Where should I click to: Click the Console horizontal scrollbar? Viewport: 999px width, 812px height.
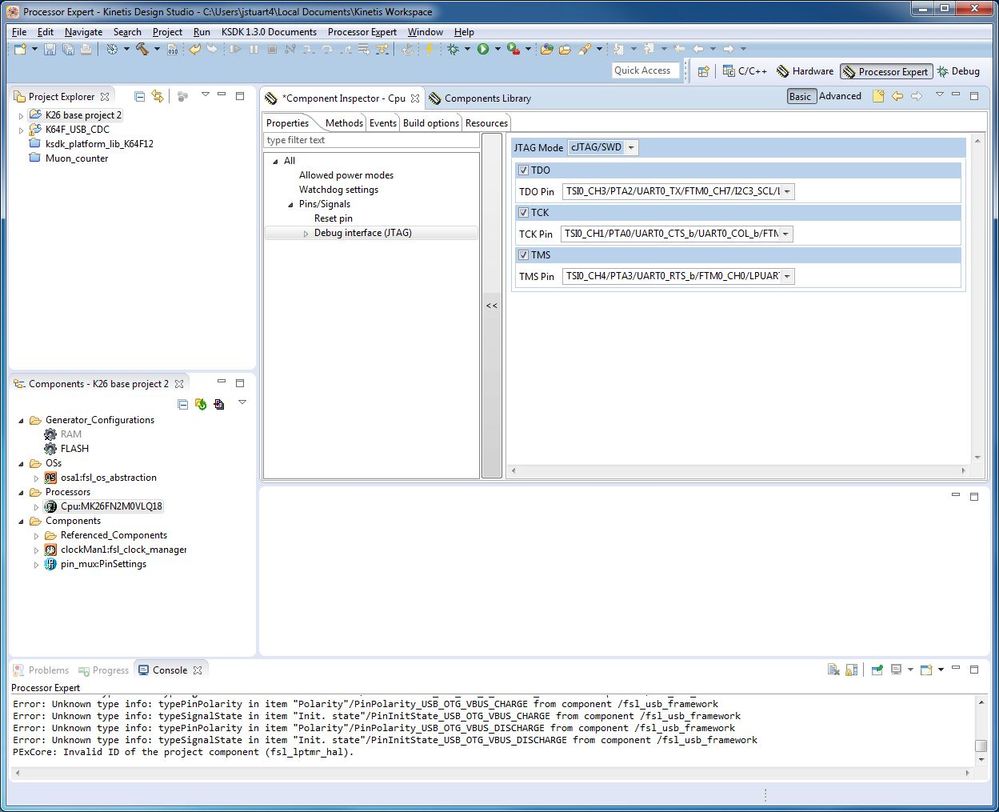click(x=492, y=772)
